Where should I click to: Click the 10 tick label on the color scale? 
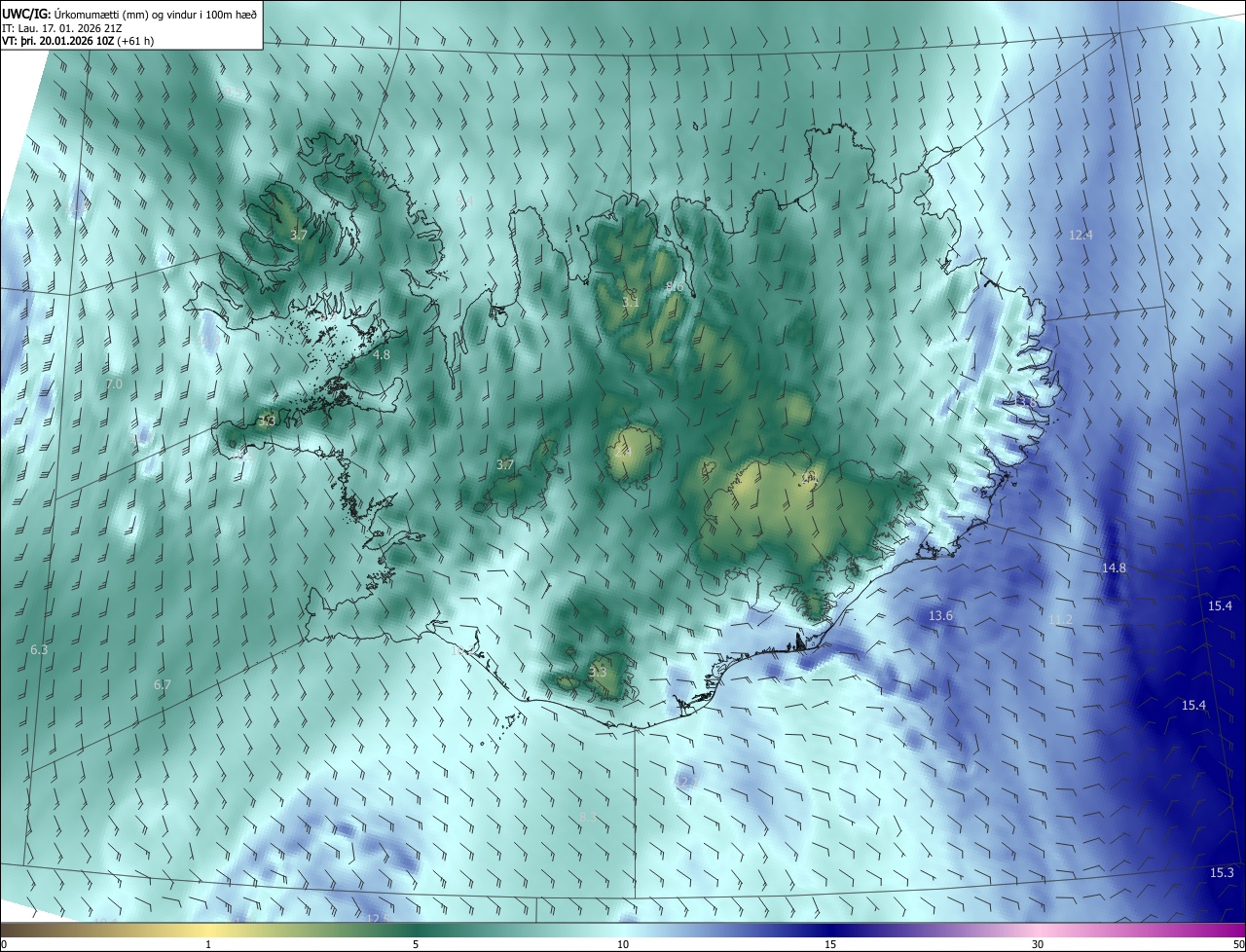point(623,944)
